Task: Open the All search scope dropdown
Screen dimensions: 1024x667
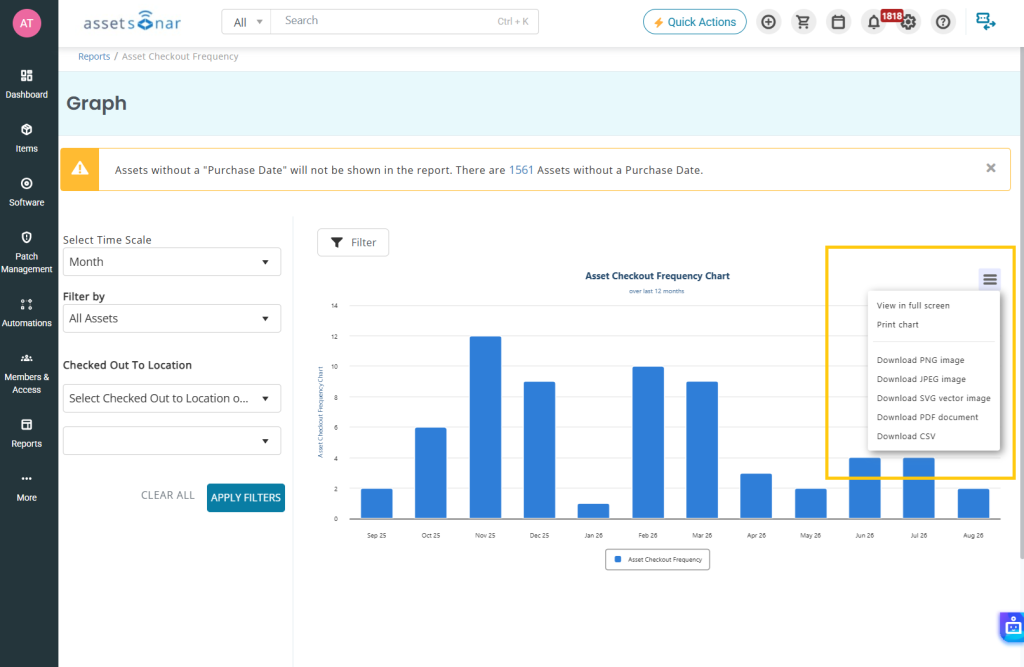Action: point(247,22)
